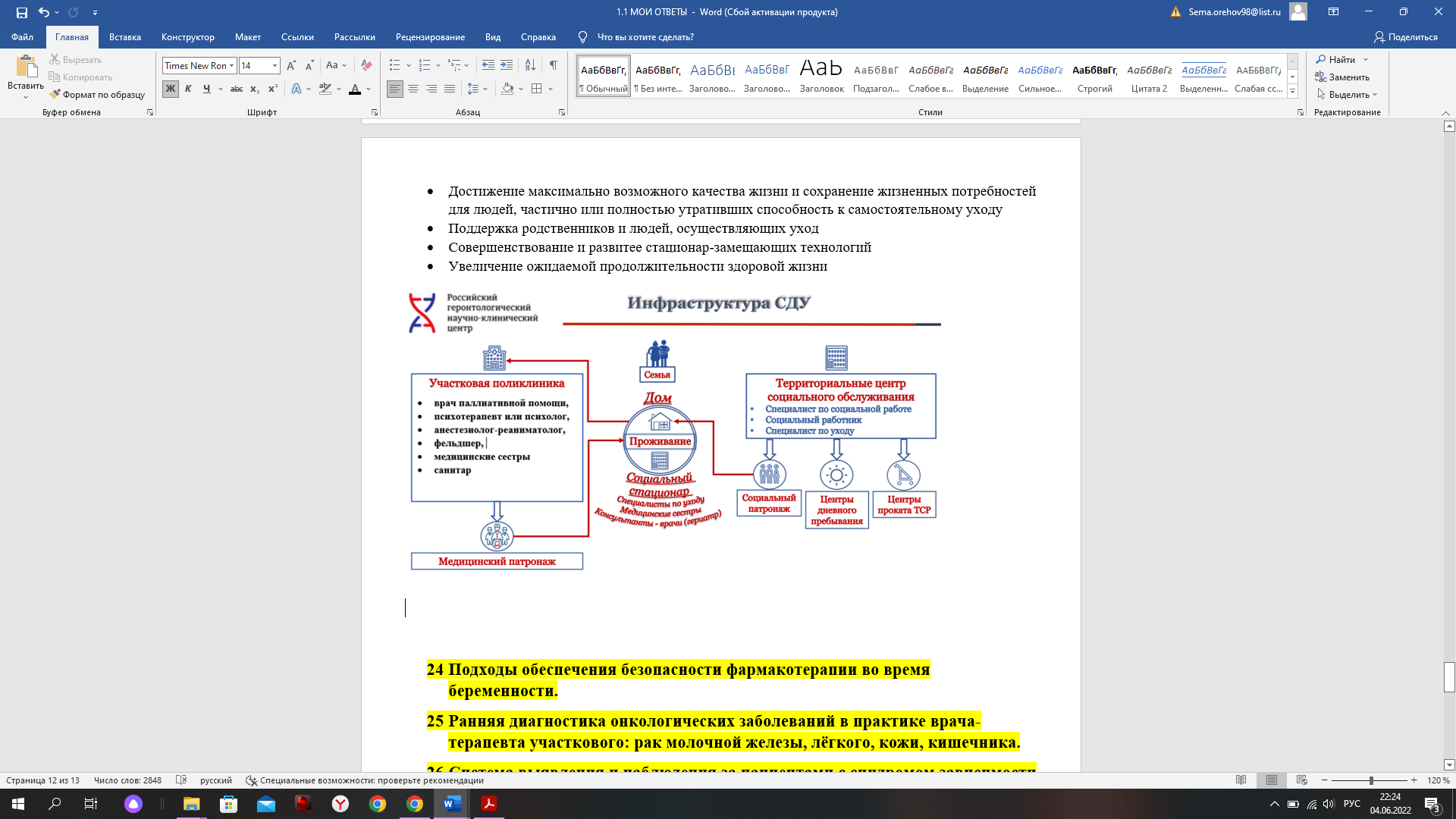Image resolution: width=1456 pixels, height=819 pixels.
Task: Toggle Underline (Ч) formatting
Action: tap(206, 89)
